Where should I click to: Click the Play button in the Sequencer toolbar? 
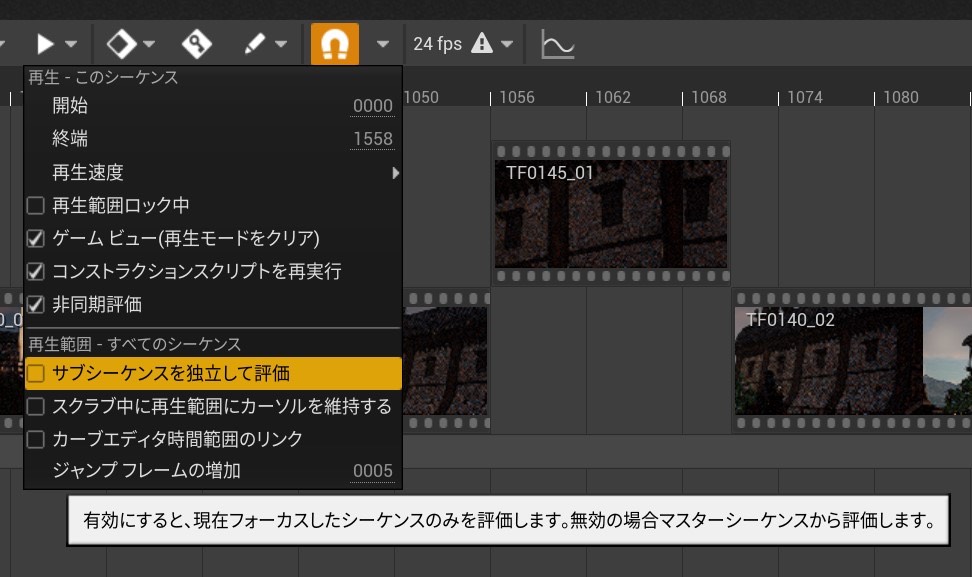click(45, 44)
